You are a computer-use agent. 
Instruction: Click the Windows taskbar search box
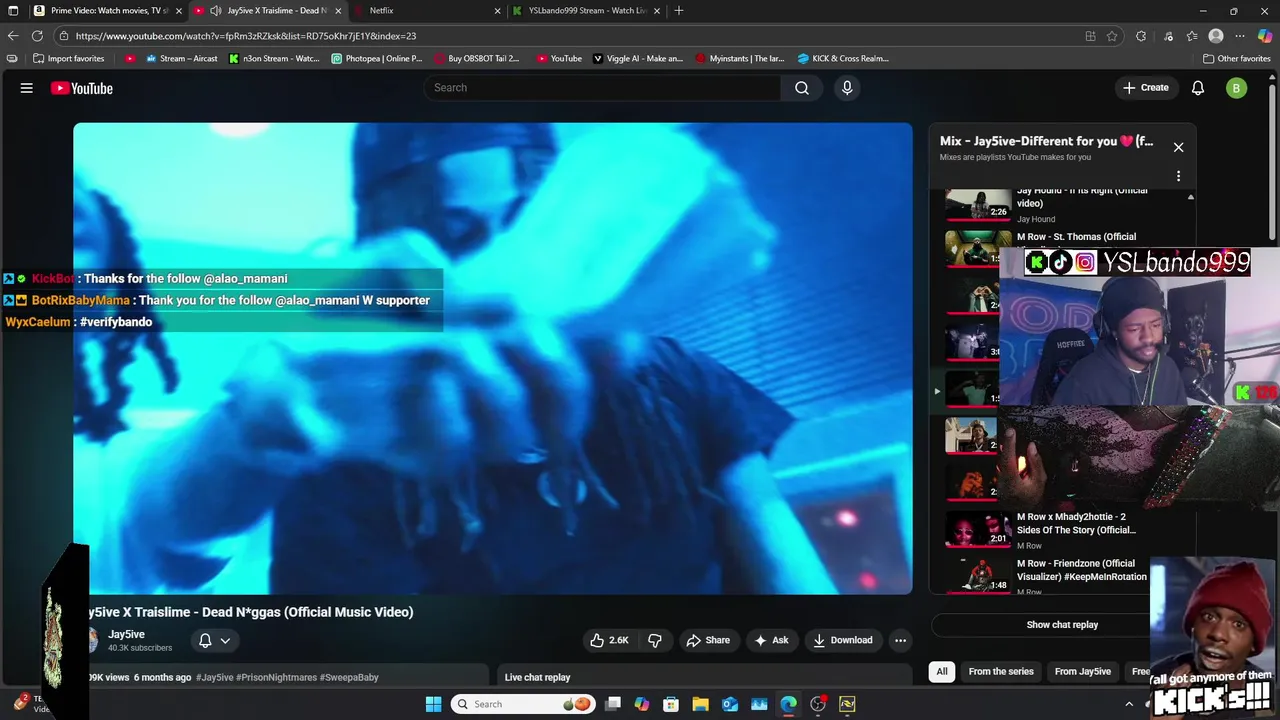(x=522, y=704)
